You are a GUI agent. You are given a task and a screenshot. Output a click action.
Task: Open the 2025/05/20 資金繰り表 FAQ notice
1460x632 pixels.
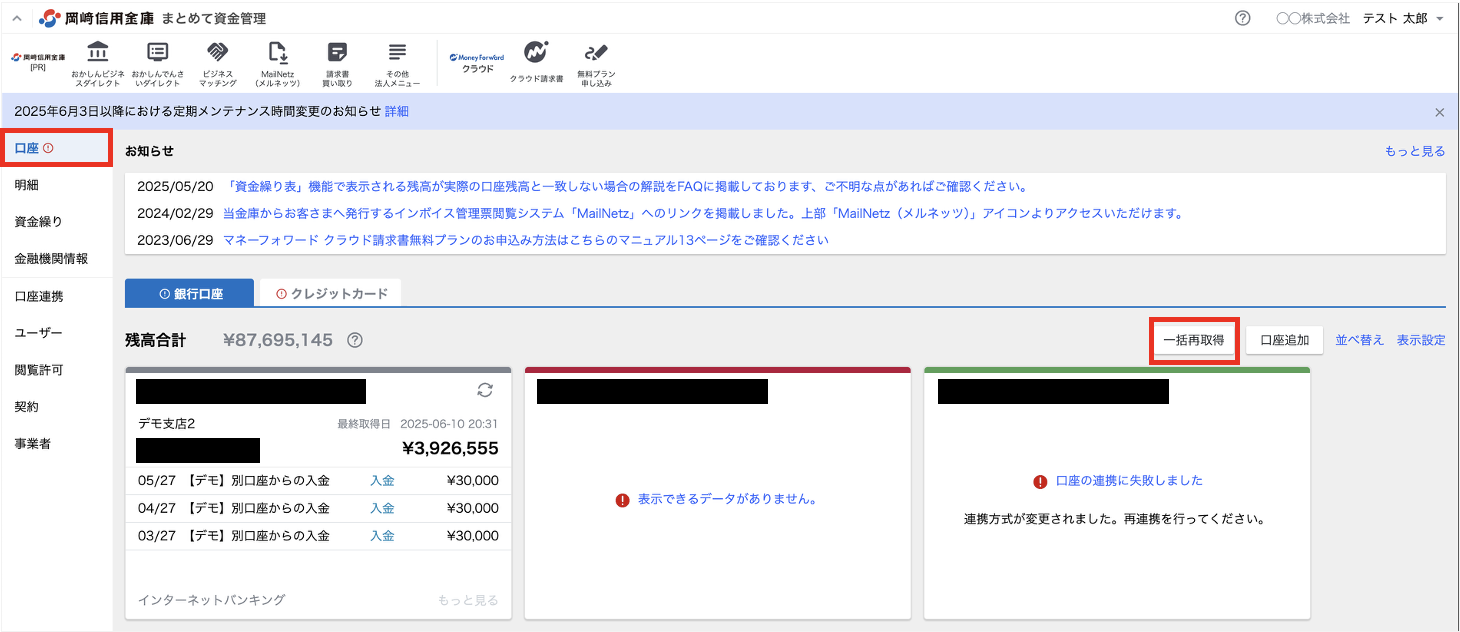[x=627, y=187]
